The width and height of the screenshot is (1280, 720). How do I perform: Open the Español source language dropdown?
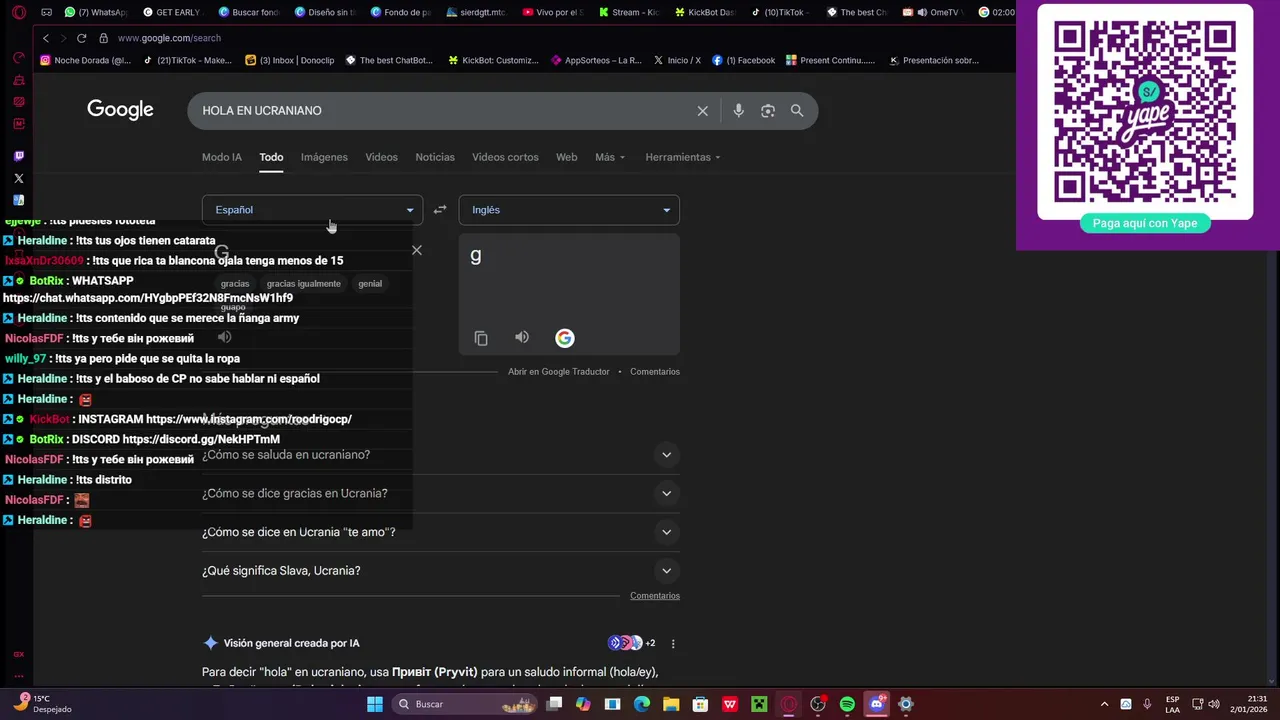click(x=312, y=210)
